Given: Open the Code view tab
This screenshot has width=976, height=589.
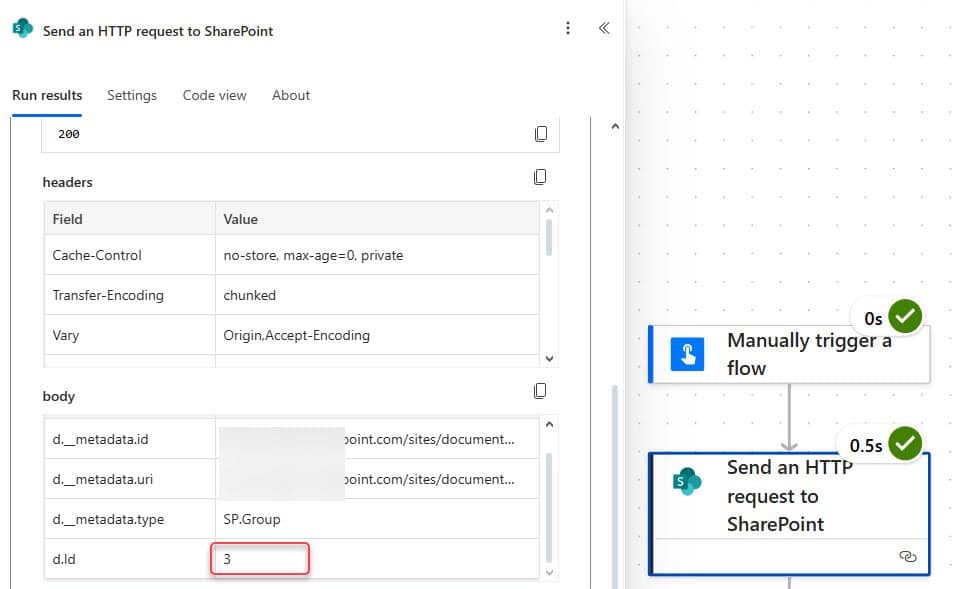Looking at the screenshot, I should tap(215, 95).
